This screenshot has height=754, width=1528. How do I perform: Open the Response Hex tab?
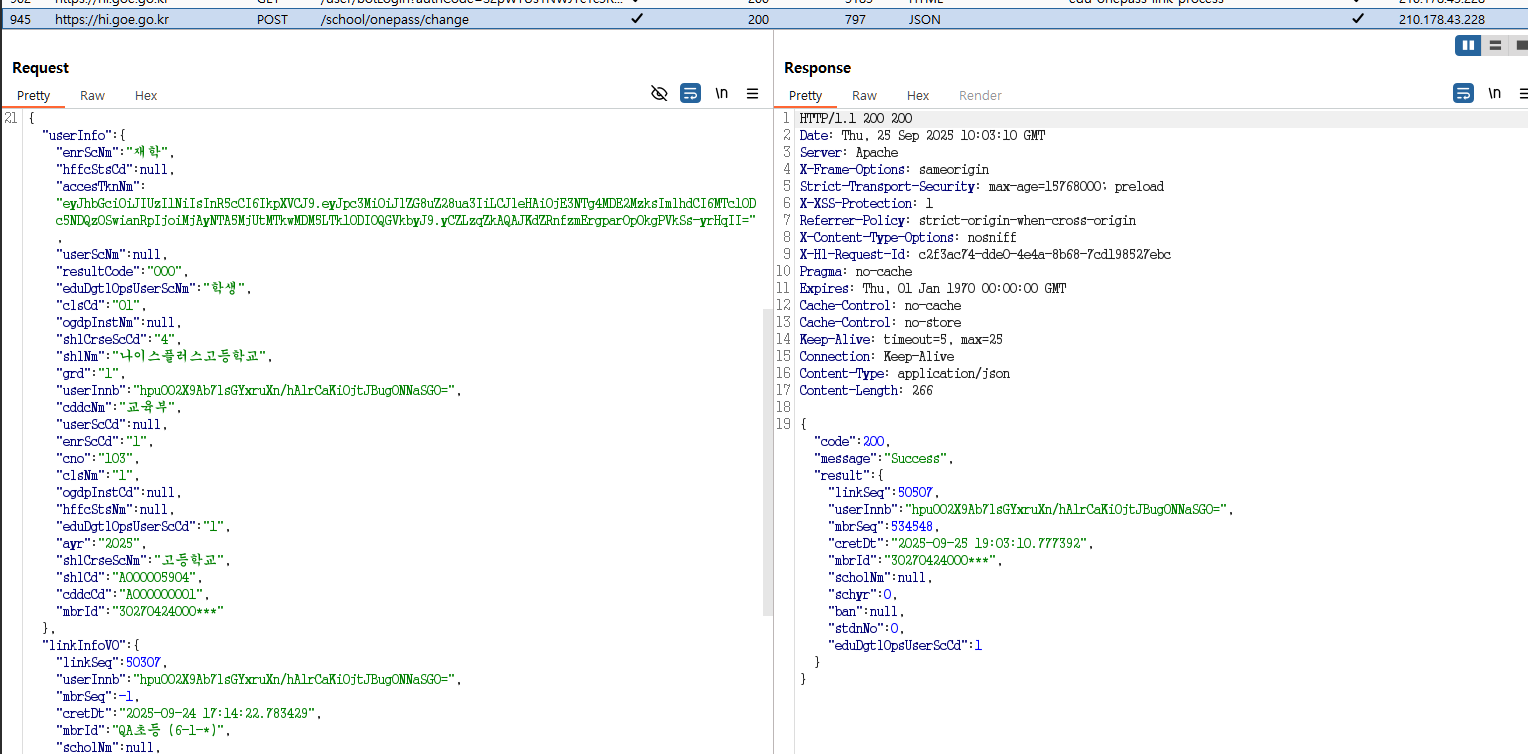tap(918, 96)
